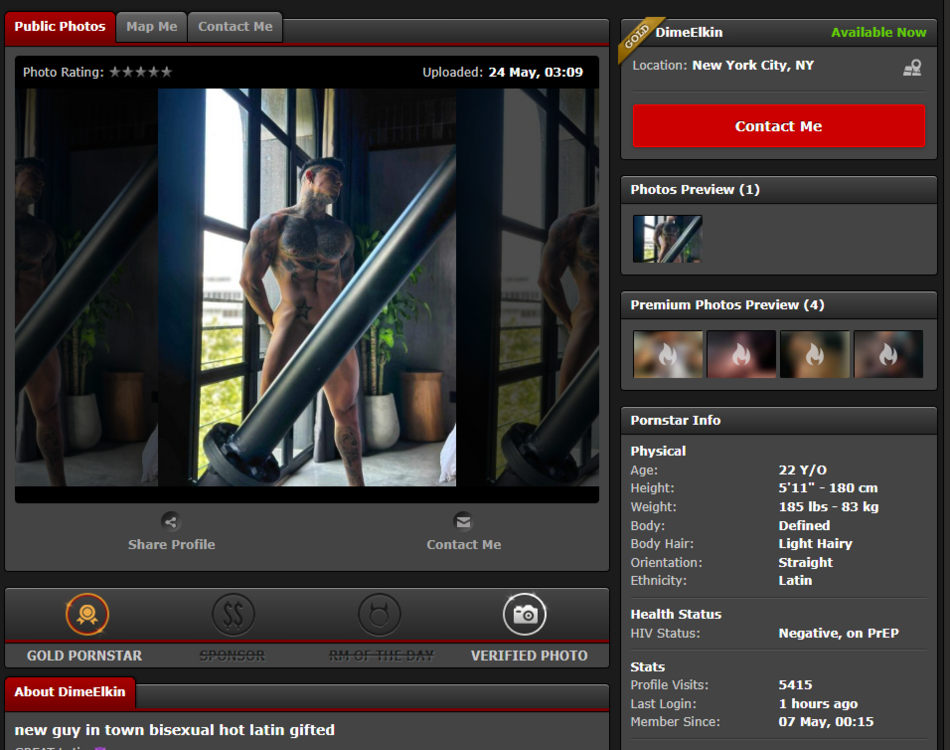Select the About DimeElkin tab
The width and height of the screenshot is (950, 750).
pos(70,692)
